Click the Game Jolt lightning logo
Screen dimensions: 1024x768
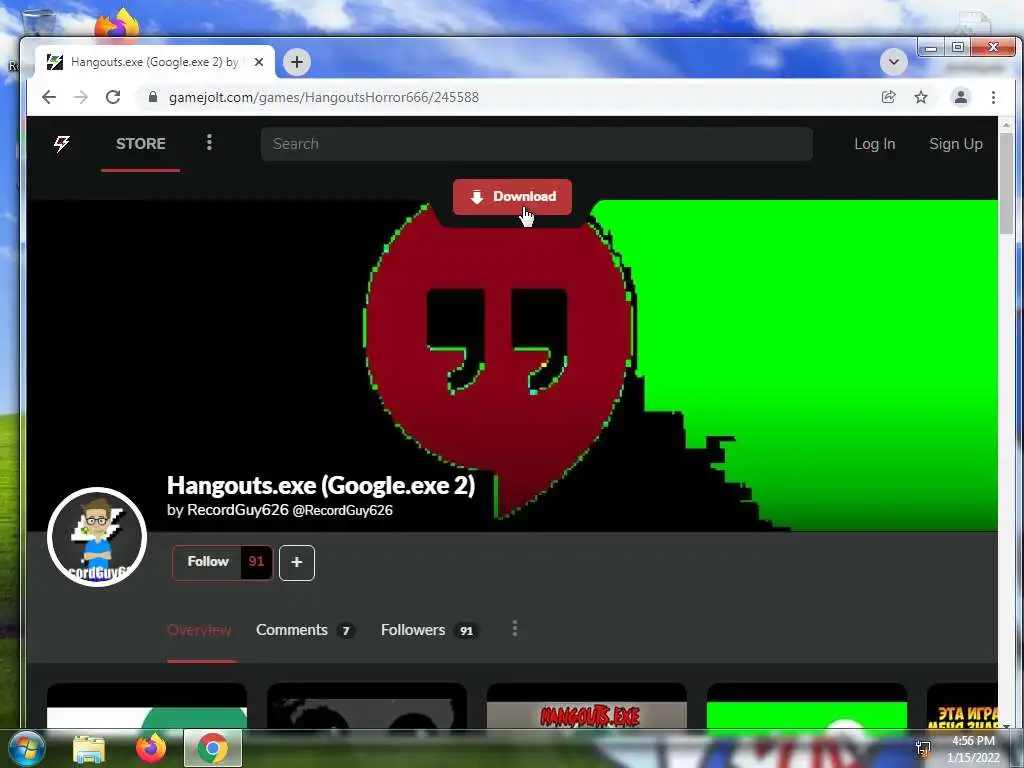tap(61, 144)
